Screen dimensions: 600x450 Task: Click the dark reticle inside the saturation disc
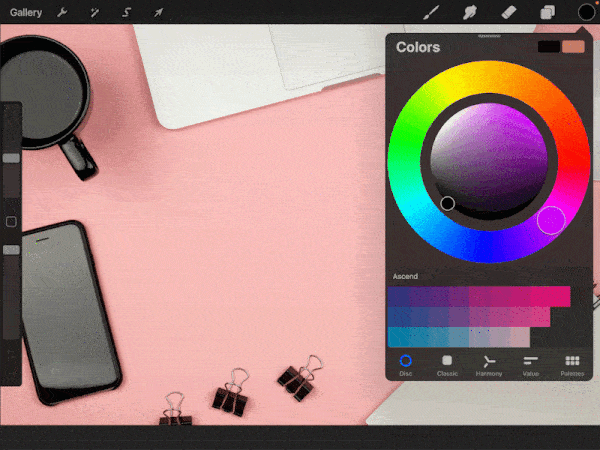[x=447, y=203]
